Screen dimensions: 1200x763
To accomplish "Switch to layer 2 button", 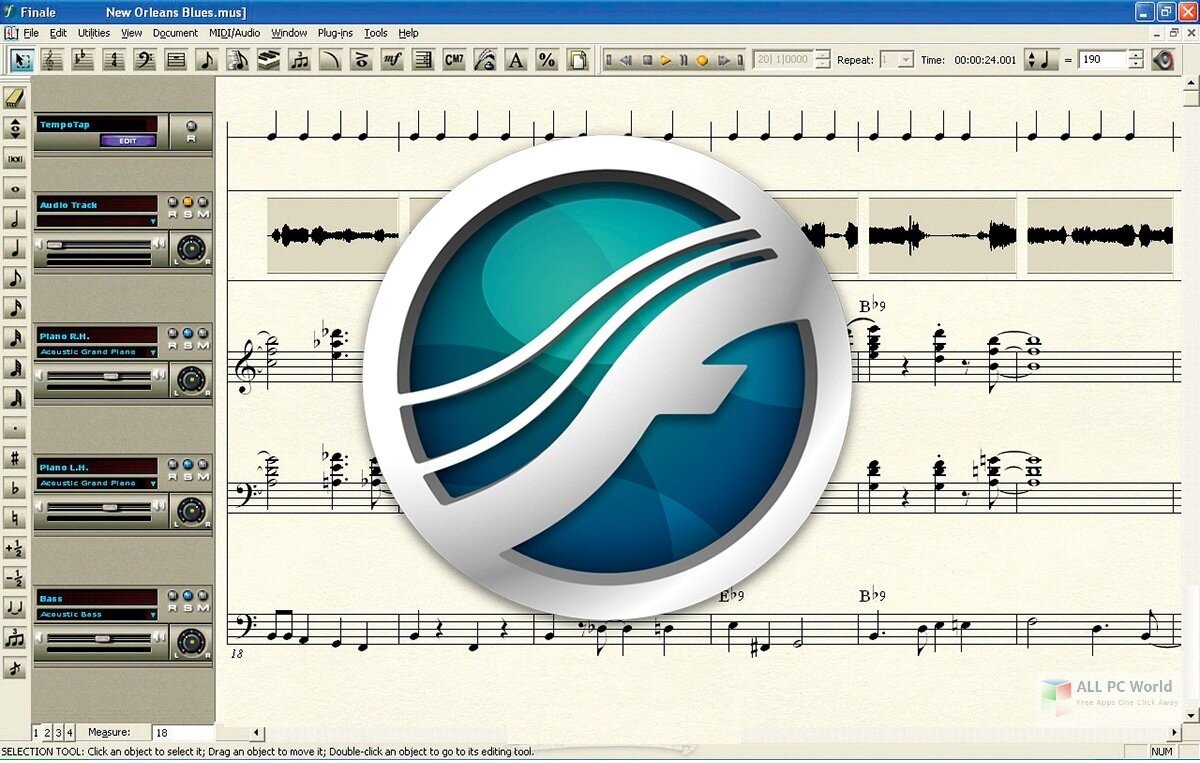I will [48, 733].
